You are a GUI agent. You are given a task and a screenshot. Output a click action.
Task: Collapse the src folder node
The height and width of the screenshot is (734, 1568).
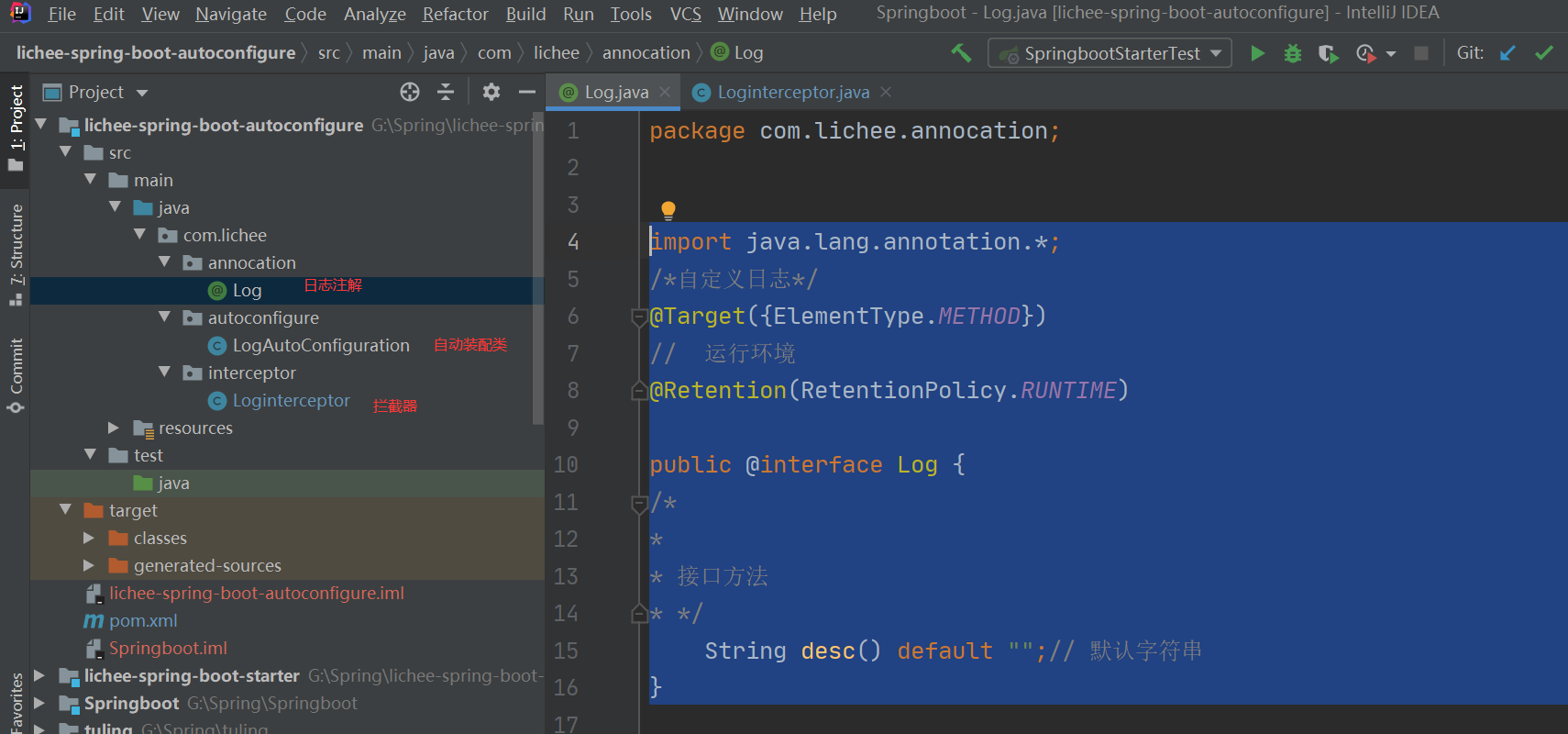click(x=65, y=151)
